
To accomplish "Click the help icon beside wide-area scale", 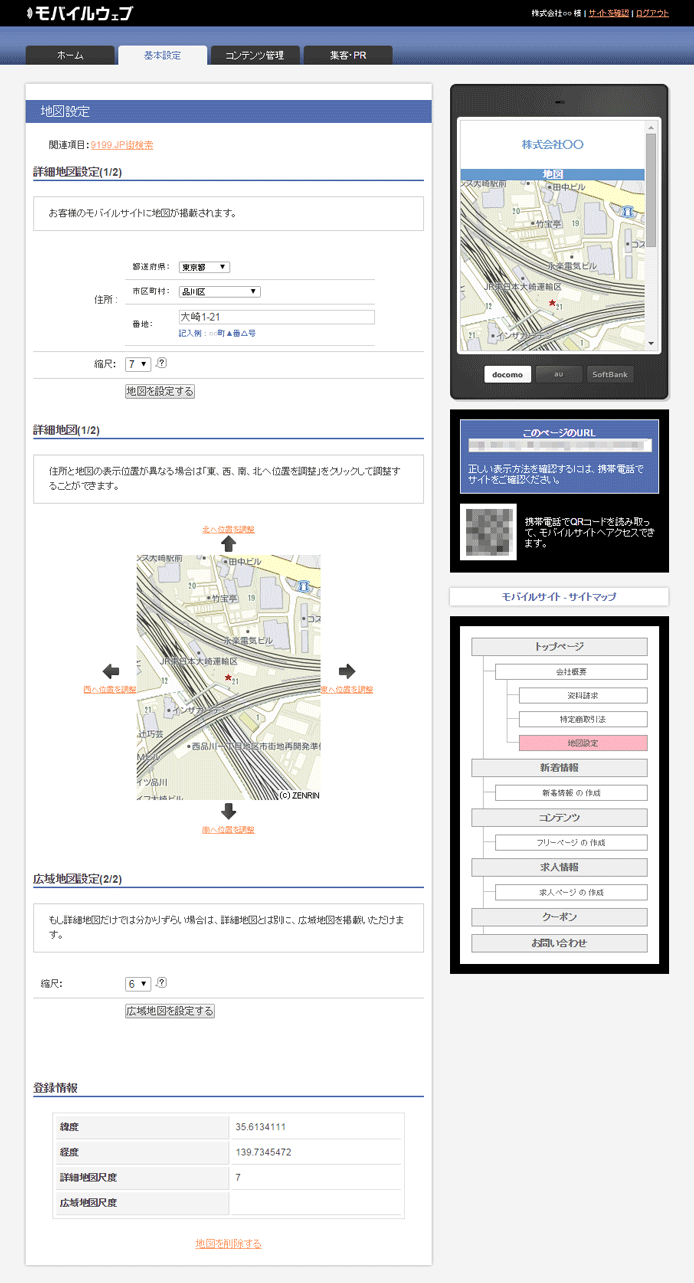I will [x=161, y=983].
